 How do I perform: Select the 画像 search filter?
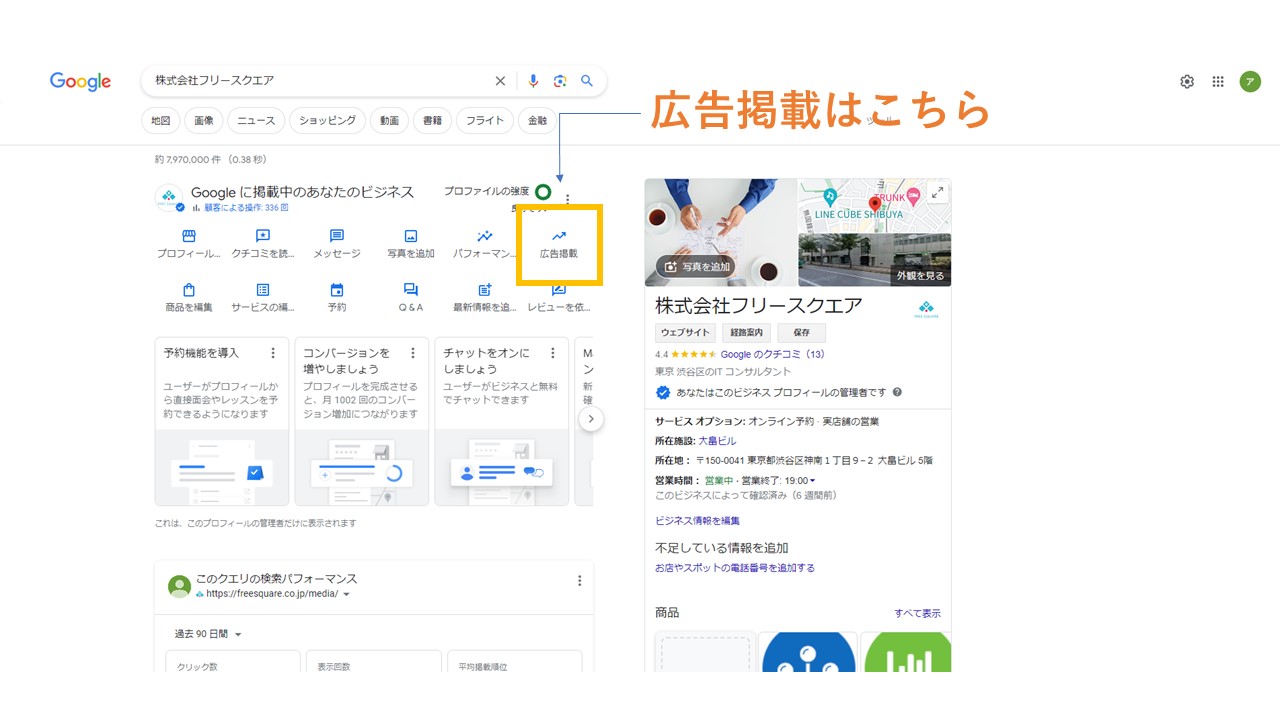204,121
